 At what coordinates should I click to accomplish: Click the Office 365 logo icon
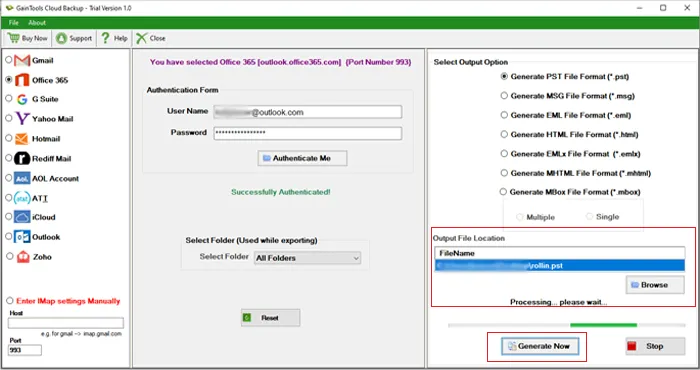click(22, 80)
